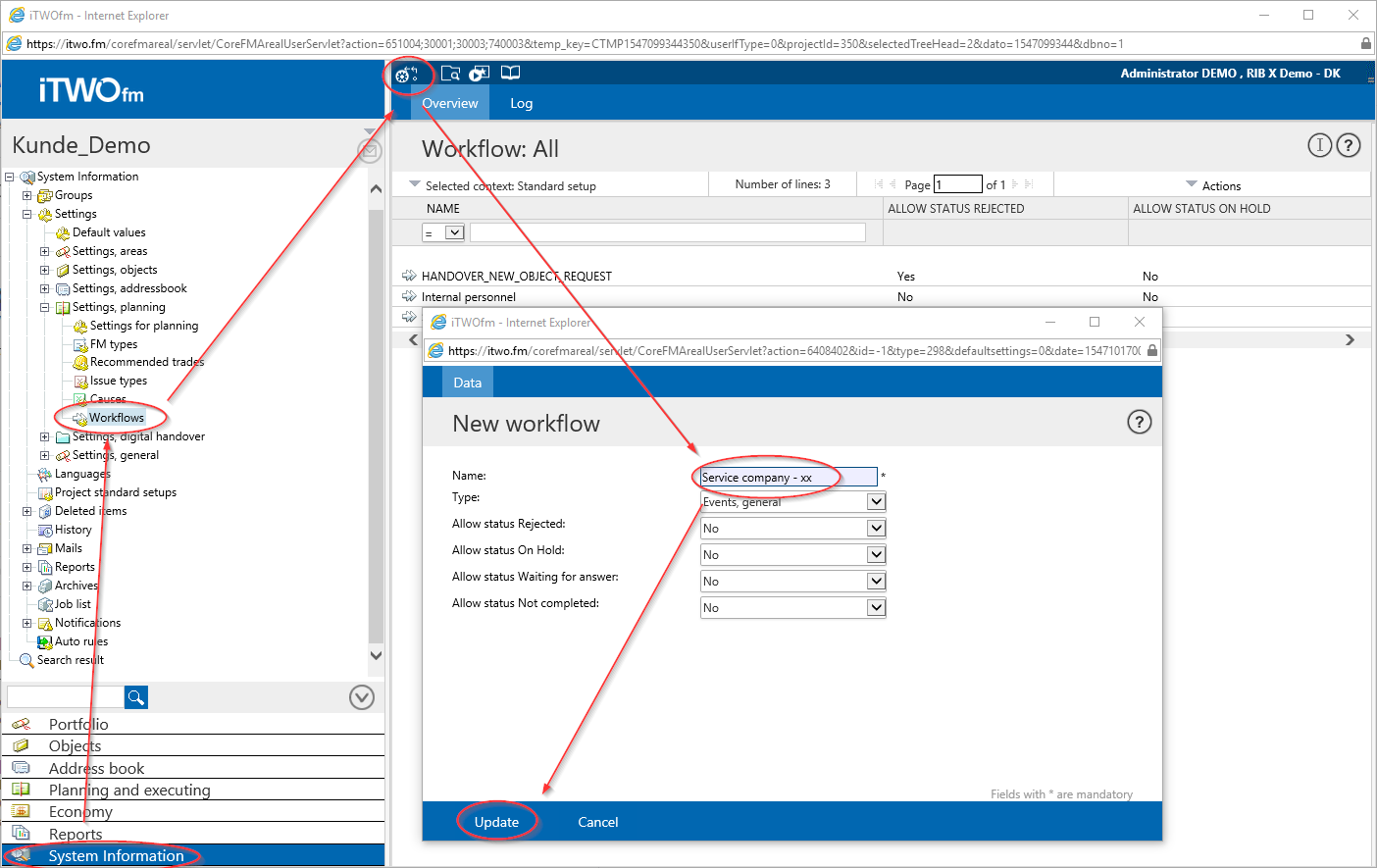Click the new workflow gear icon in toolbar
The width and height of the screenshot is (1377, 868).
406,75
